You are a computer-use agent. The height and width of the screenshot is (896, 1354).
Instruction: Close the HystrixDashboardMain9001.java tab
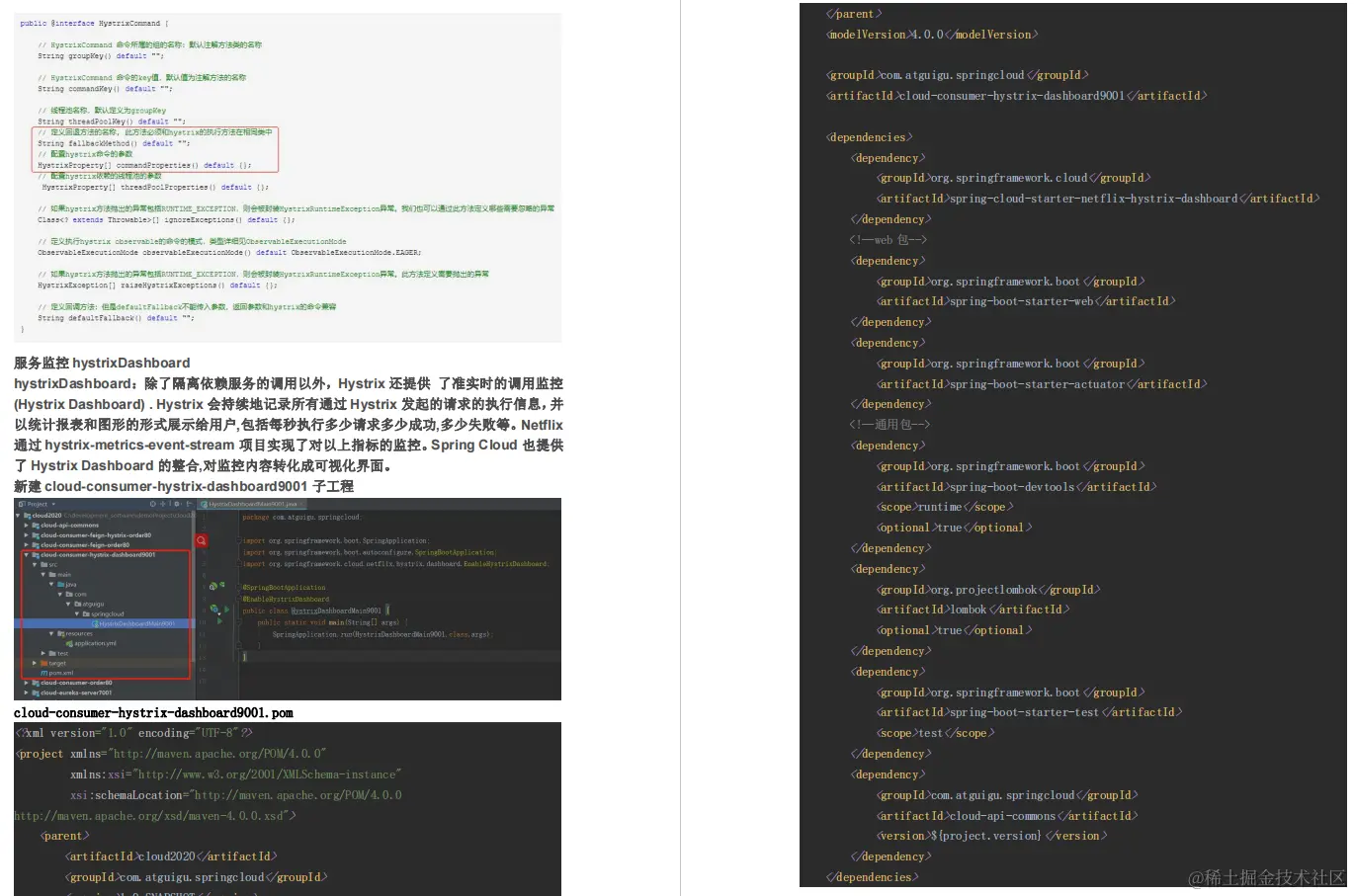300,504
